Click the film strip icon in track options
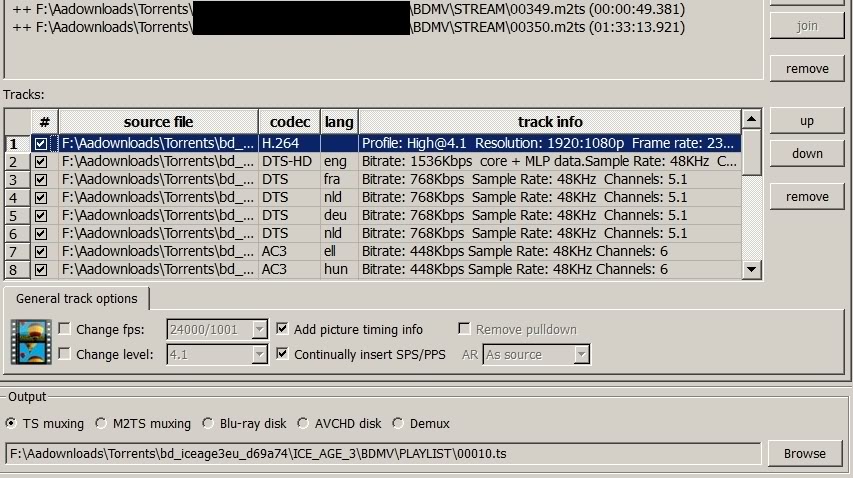This screenshot has width=853, height=478. pyautogui.click(x=30, y=342)
